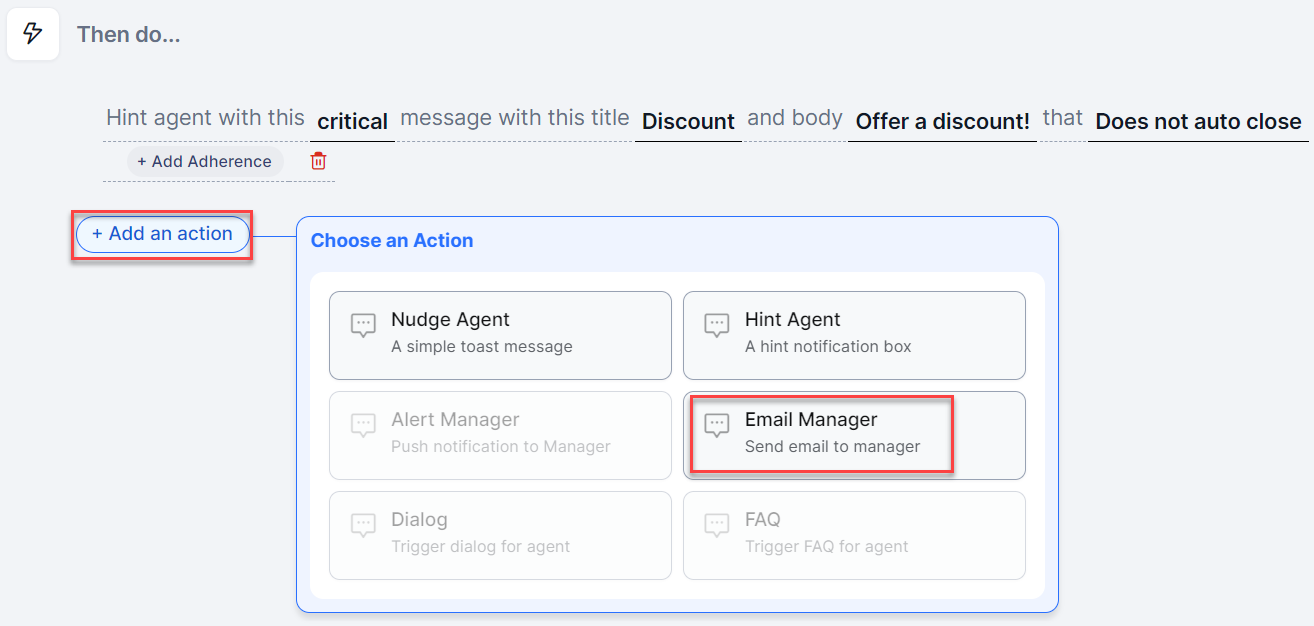This screenshot has height=626, width=1314.
Task: Click the FAQ chat bubble icon
Action: pos(716,525)
